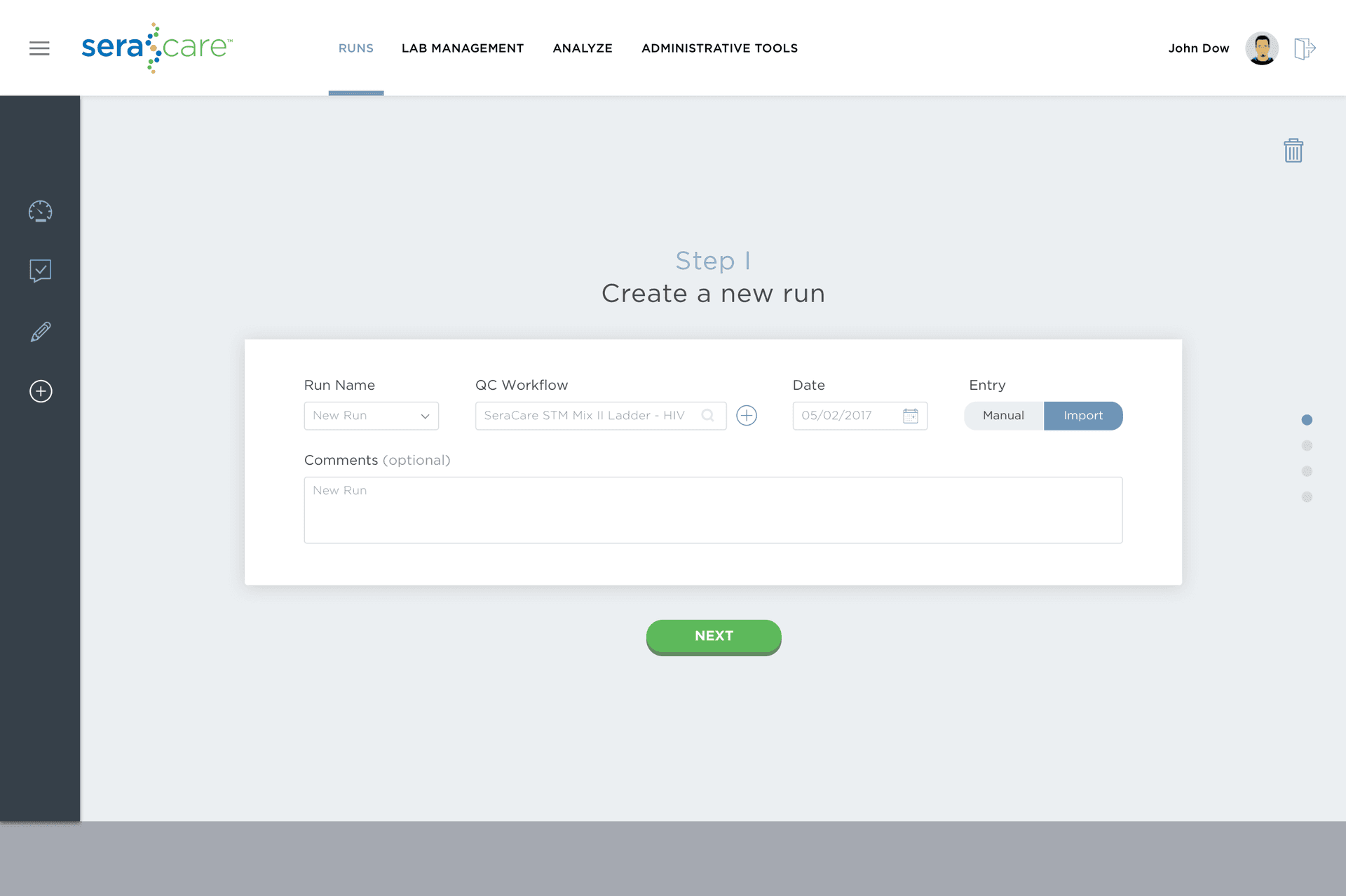Click the logout door icon

(x=1304, y=48)
